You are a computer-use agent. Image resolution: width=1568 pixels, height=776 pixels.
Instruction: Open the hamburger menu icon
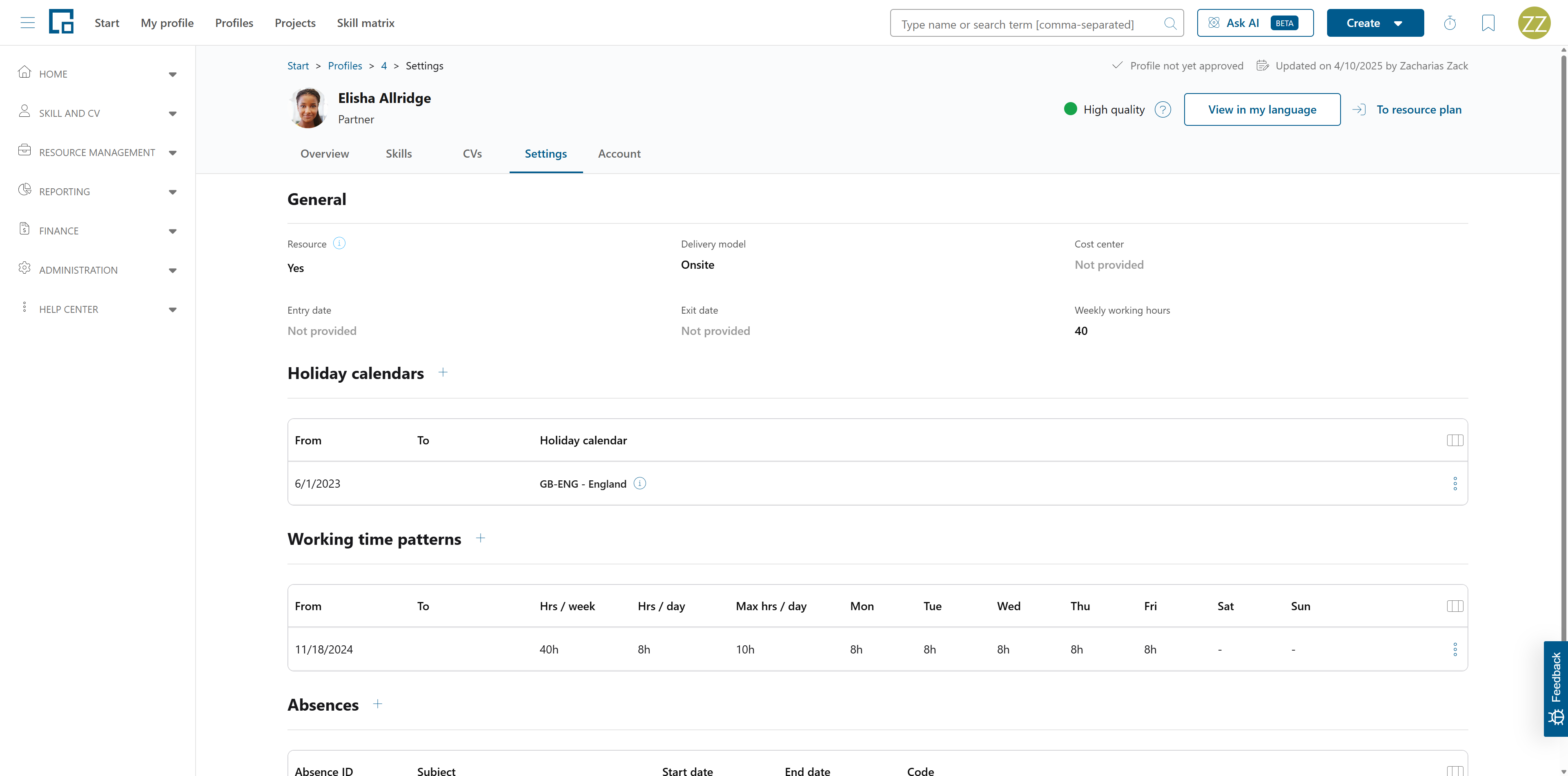27,23
